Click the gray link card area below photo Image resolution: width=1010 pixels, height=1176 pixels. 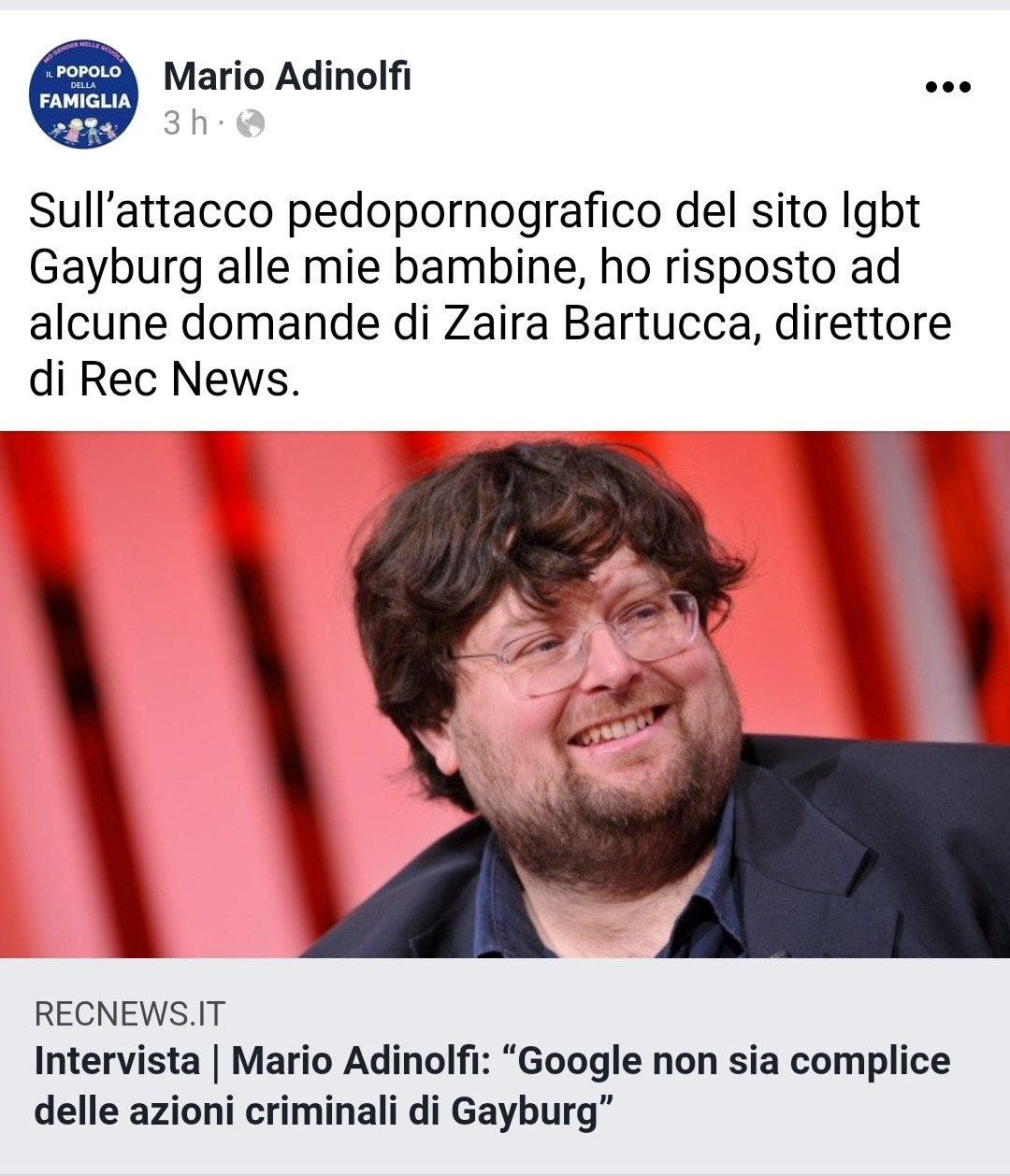(505, 1066)
